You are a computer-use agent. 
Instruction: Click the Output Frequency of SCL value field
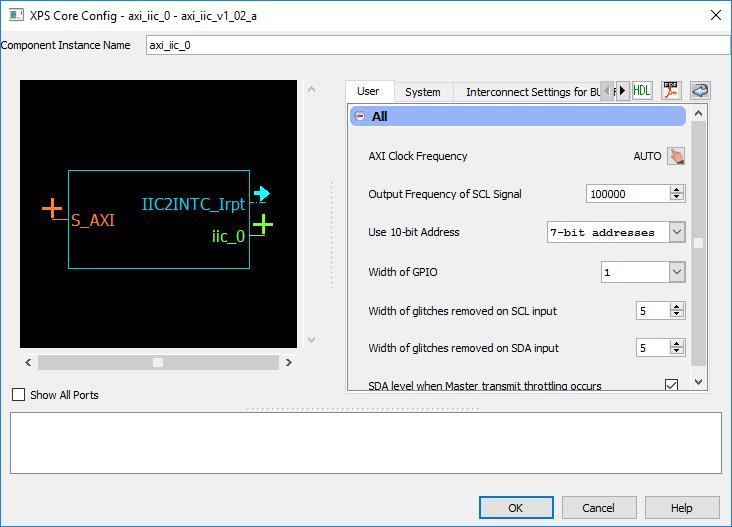coord(628,194)
